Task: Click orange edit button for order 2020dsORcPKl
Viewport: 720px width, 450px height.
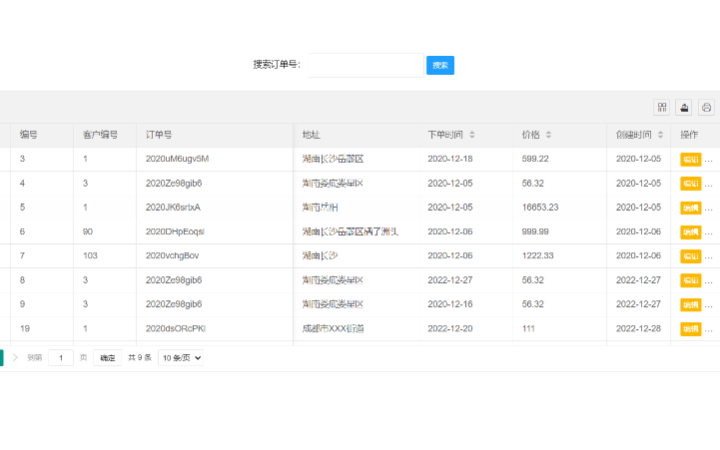Action: click(x=690, y=329)
